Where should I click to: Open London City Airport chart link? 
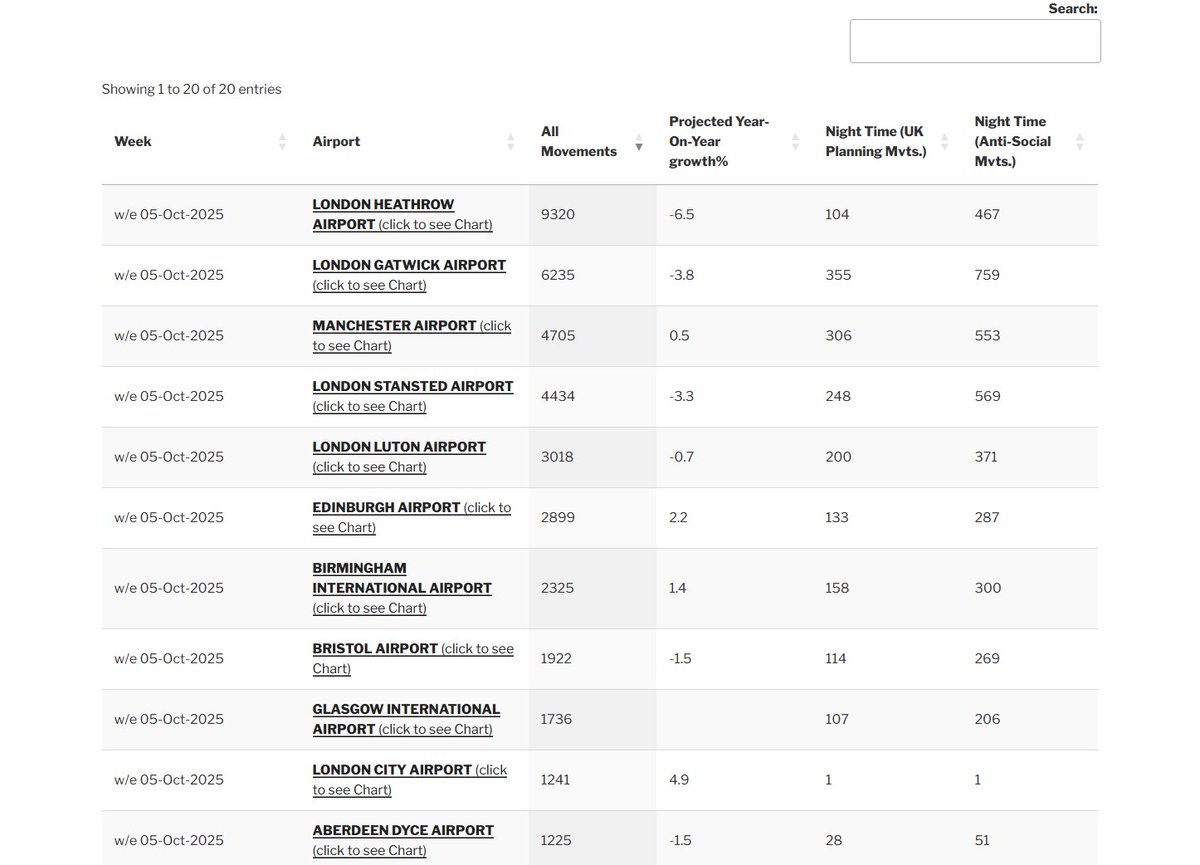pos(410,780)
